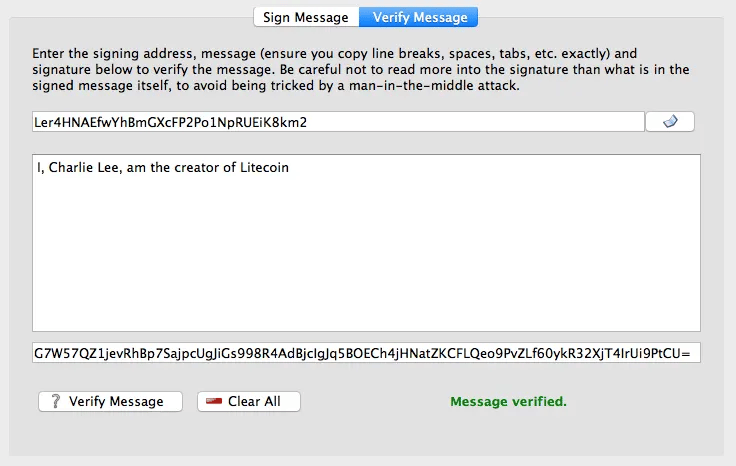Click the Charlie Lee message line
The height and width of the screenshot is (466, 736).
point(163,168)
